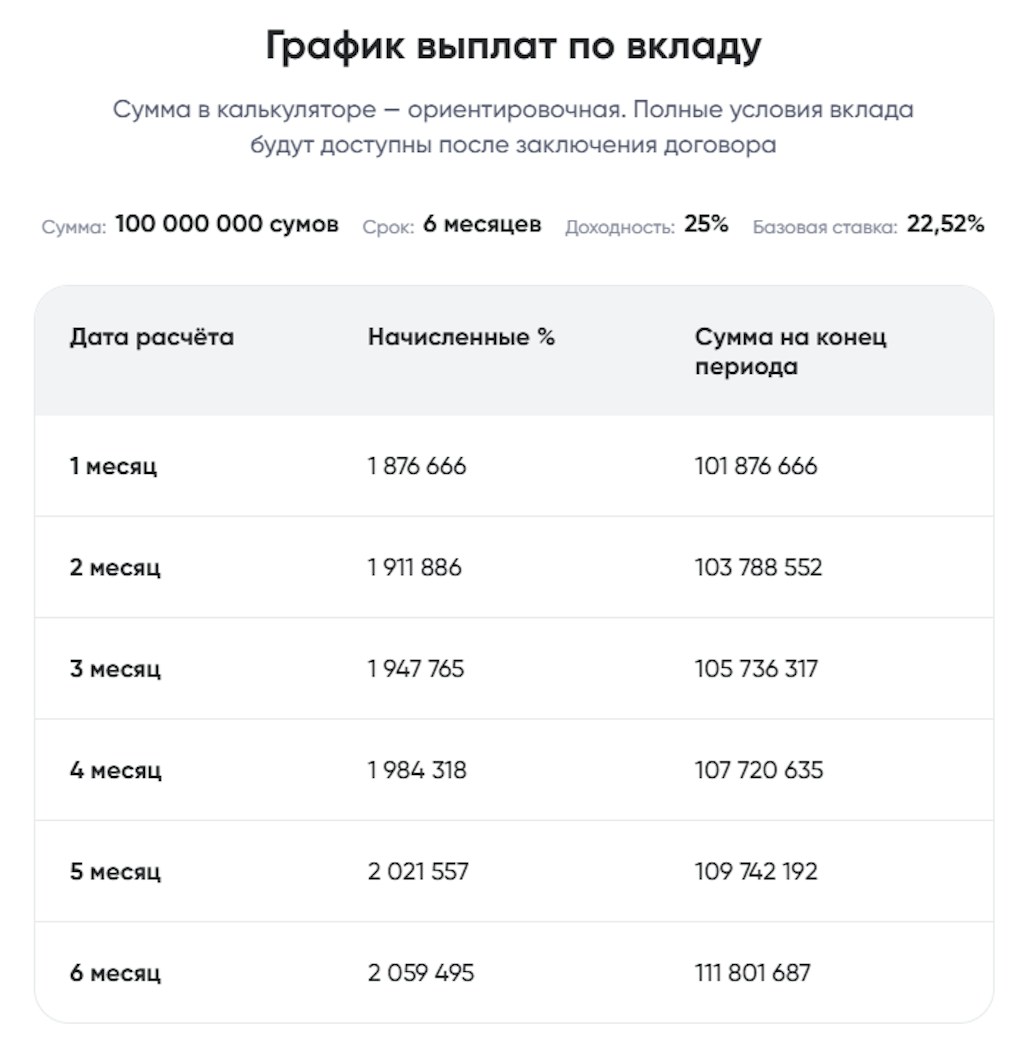Select the 3 месяц row label
Viewport: 1024px width, 1062px height.
[x=115, y=669]
